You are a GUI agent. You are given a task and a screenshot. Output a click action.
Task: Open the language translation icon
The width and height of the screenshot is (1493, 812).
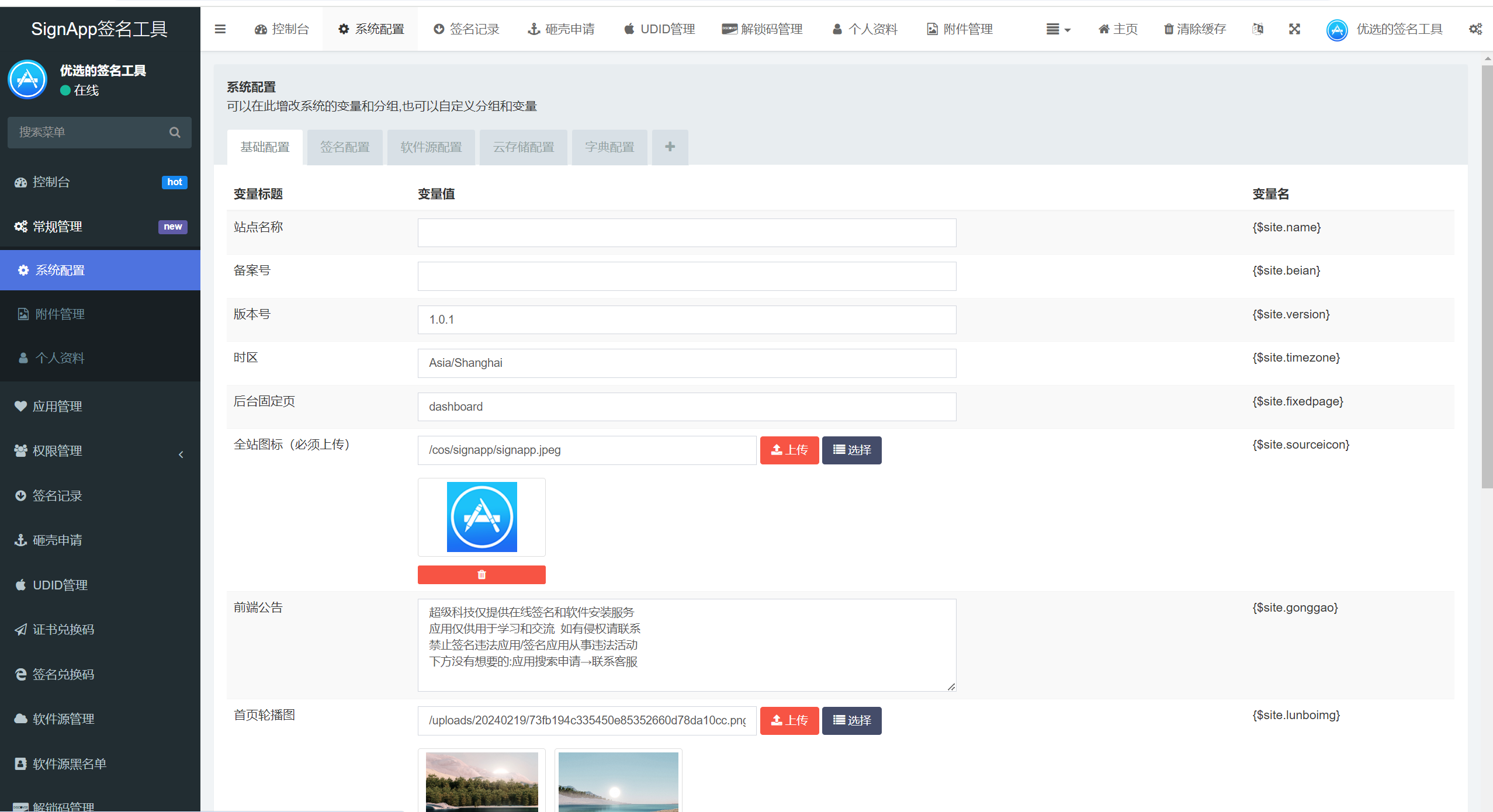1258,29
